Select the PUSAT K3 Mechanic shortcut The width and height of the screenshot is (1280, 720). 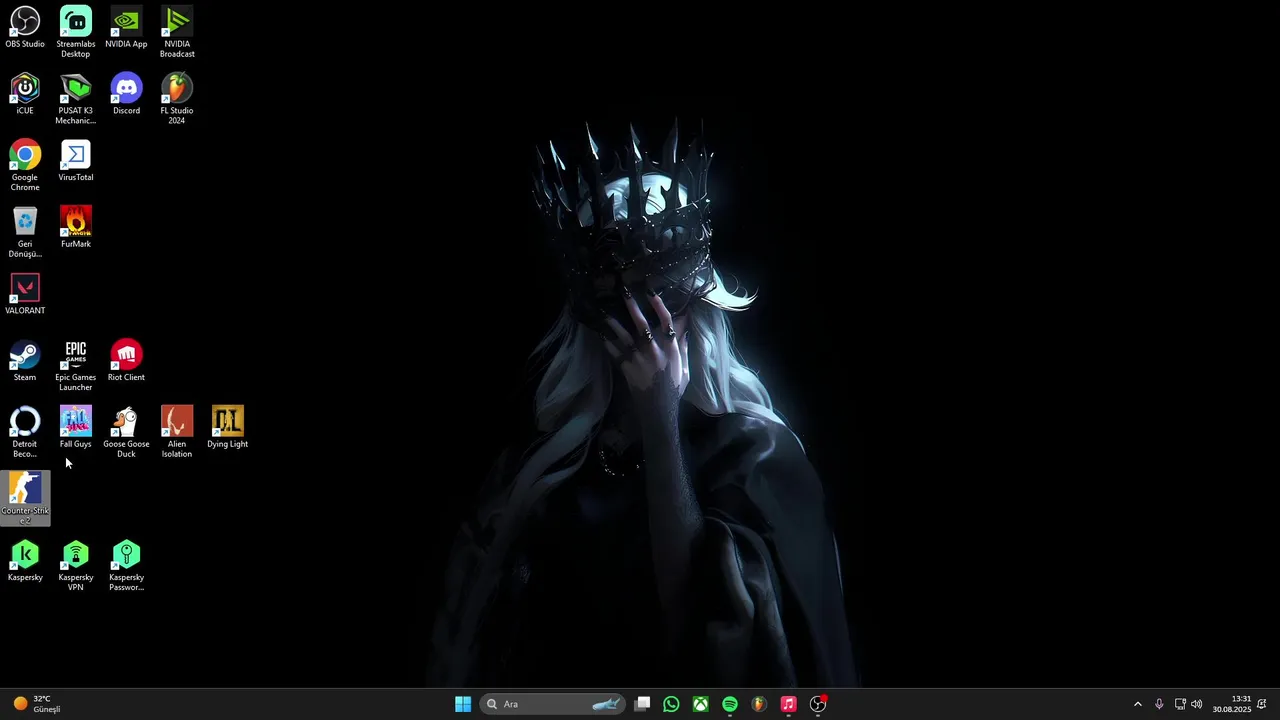point(76,99)
